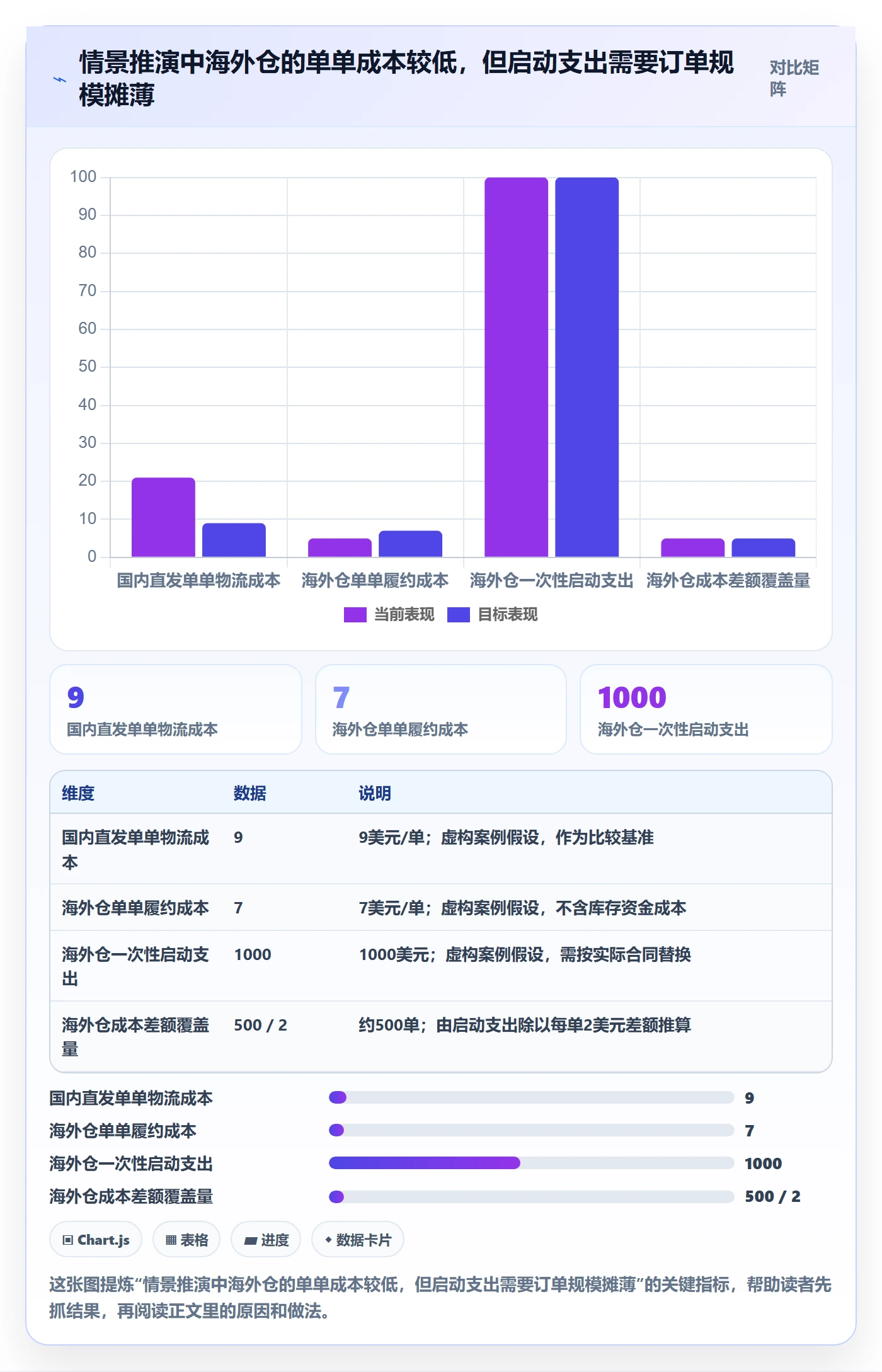Click description 7美元/单 不含库存资金成本
The height and width of the screenshot is (1372, 882).
(522, 908)
